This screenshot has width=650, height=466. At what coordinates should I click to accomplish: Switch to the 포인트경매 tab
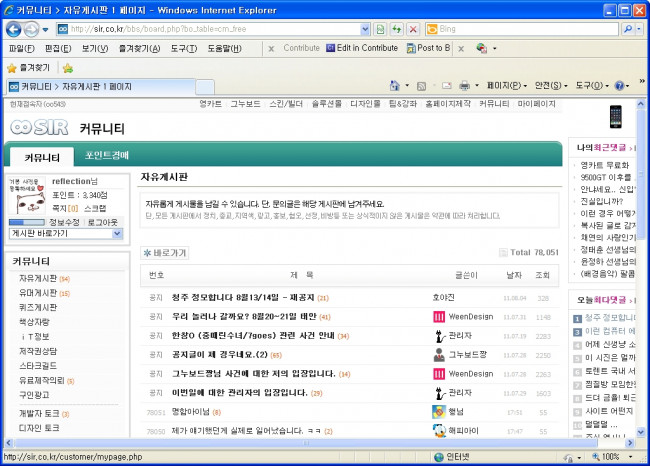(x=107, y=155)
